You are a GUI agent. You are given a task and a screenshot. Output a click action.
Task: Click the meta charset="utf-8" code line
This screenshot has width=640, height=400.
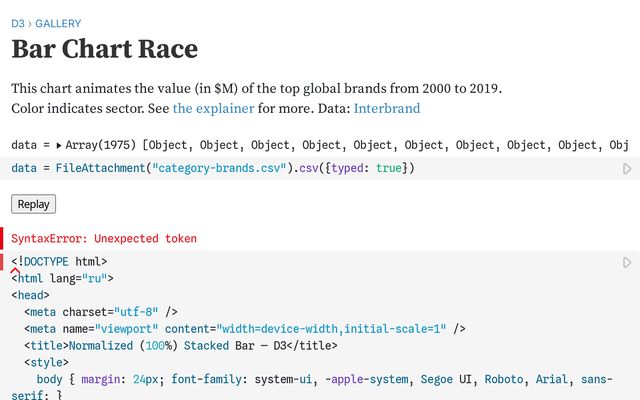coord(100,311)
